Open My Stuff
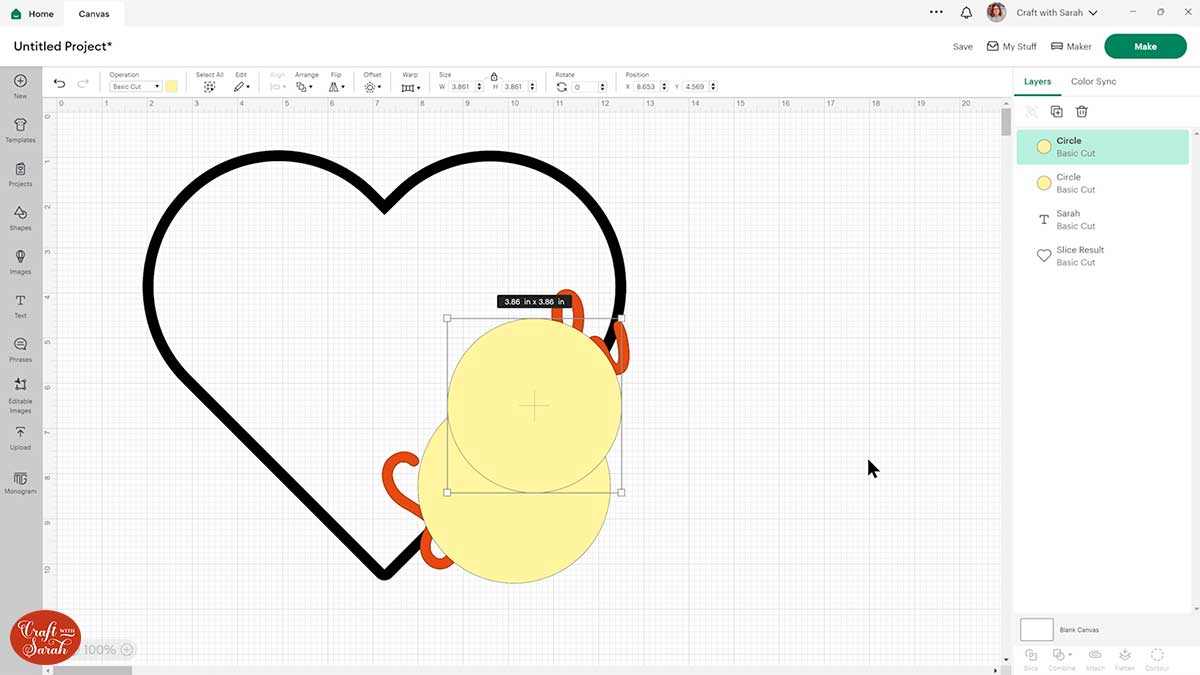This screenshot has width=1200, height=675. tap(1011, 47)
